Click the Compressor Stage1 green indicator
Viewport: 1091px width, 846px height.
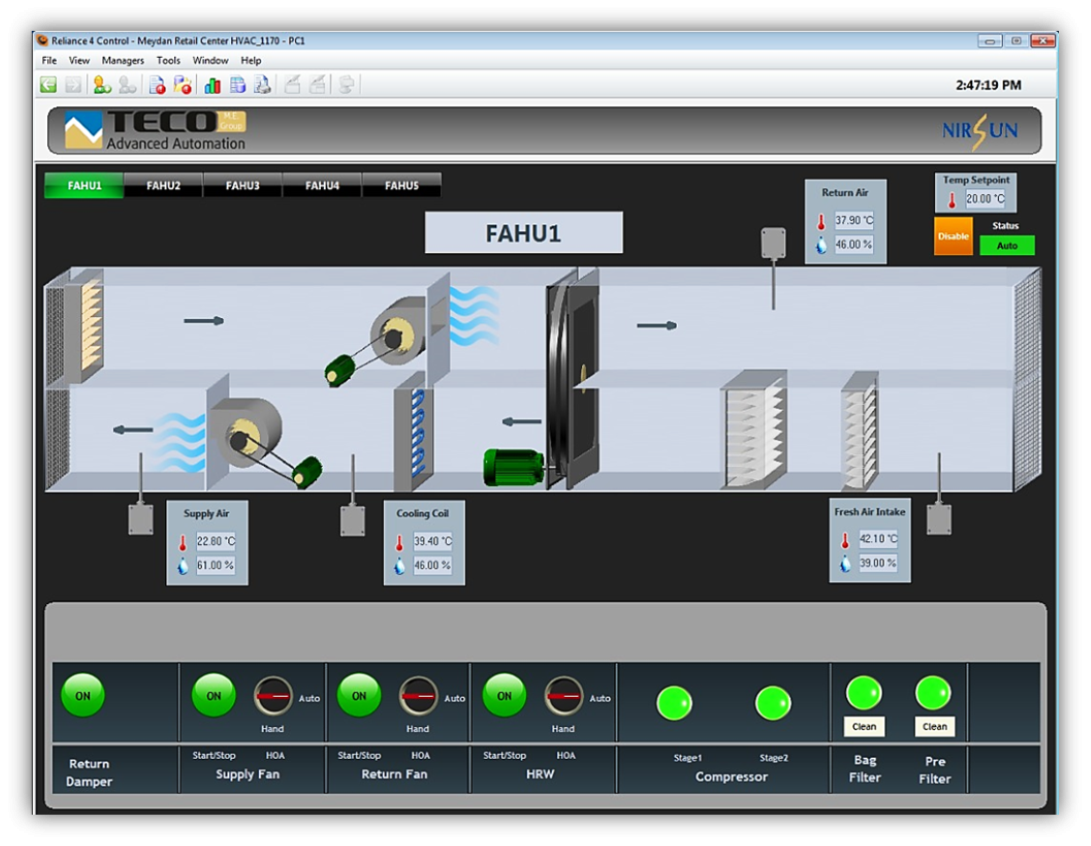(x=674, y=703)
